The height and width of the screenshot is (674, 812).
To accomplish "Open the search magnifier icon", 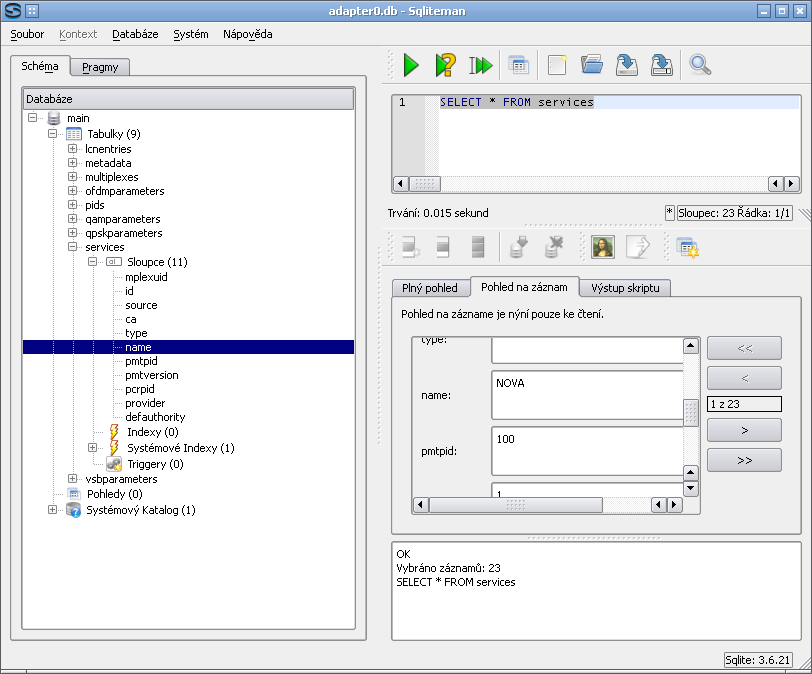I will tap(700, 65).
